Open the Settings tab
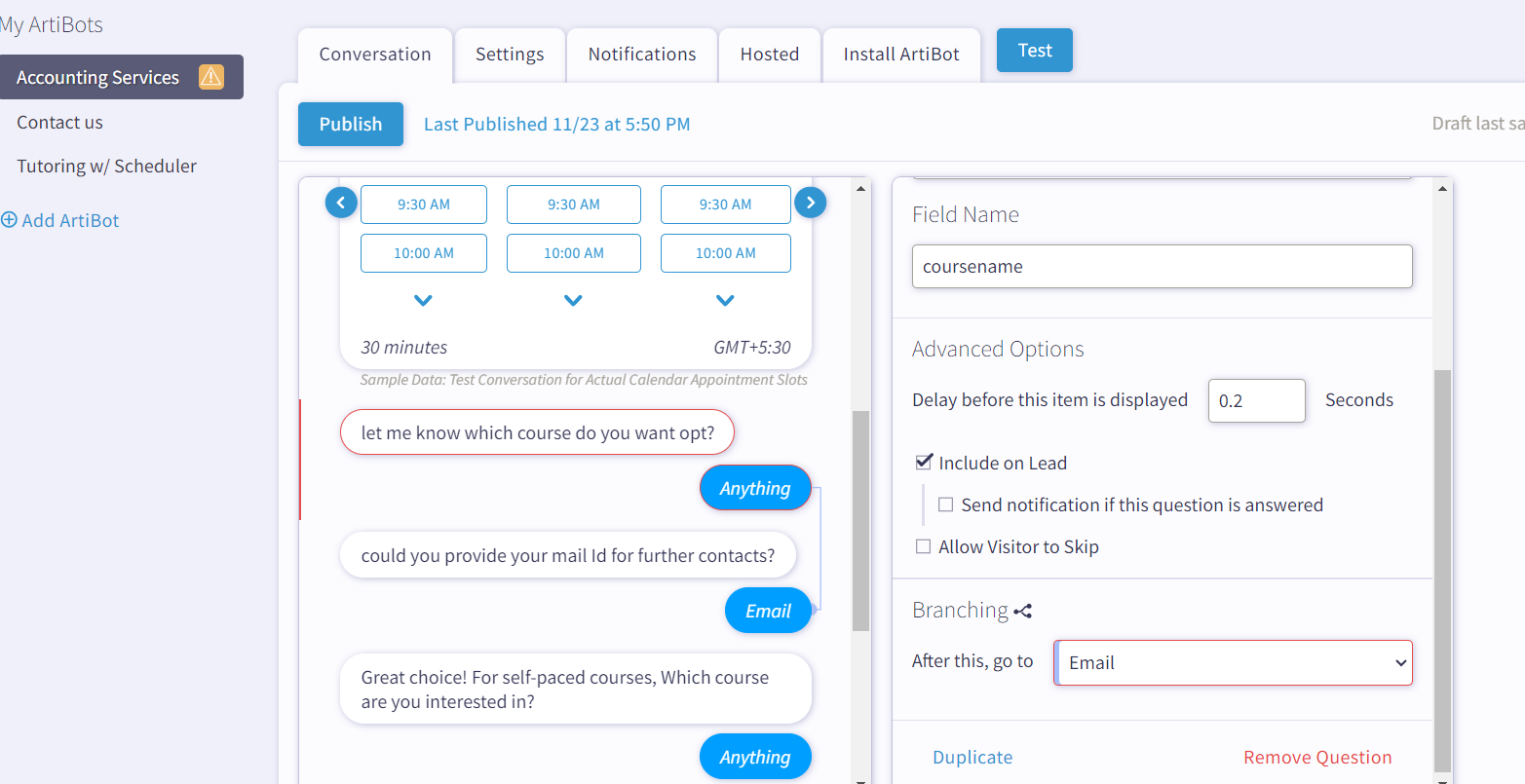Image resolution: width=1525 pixels, height=784 pixels. point(510,55)
